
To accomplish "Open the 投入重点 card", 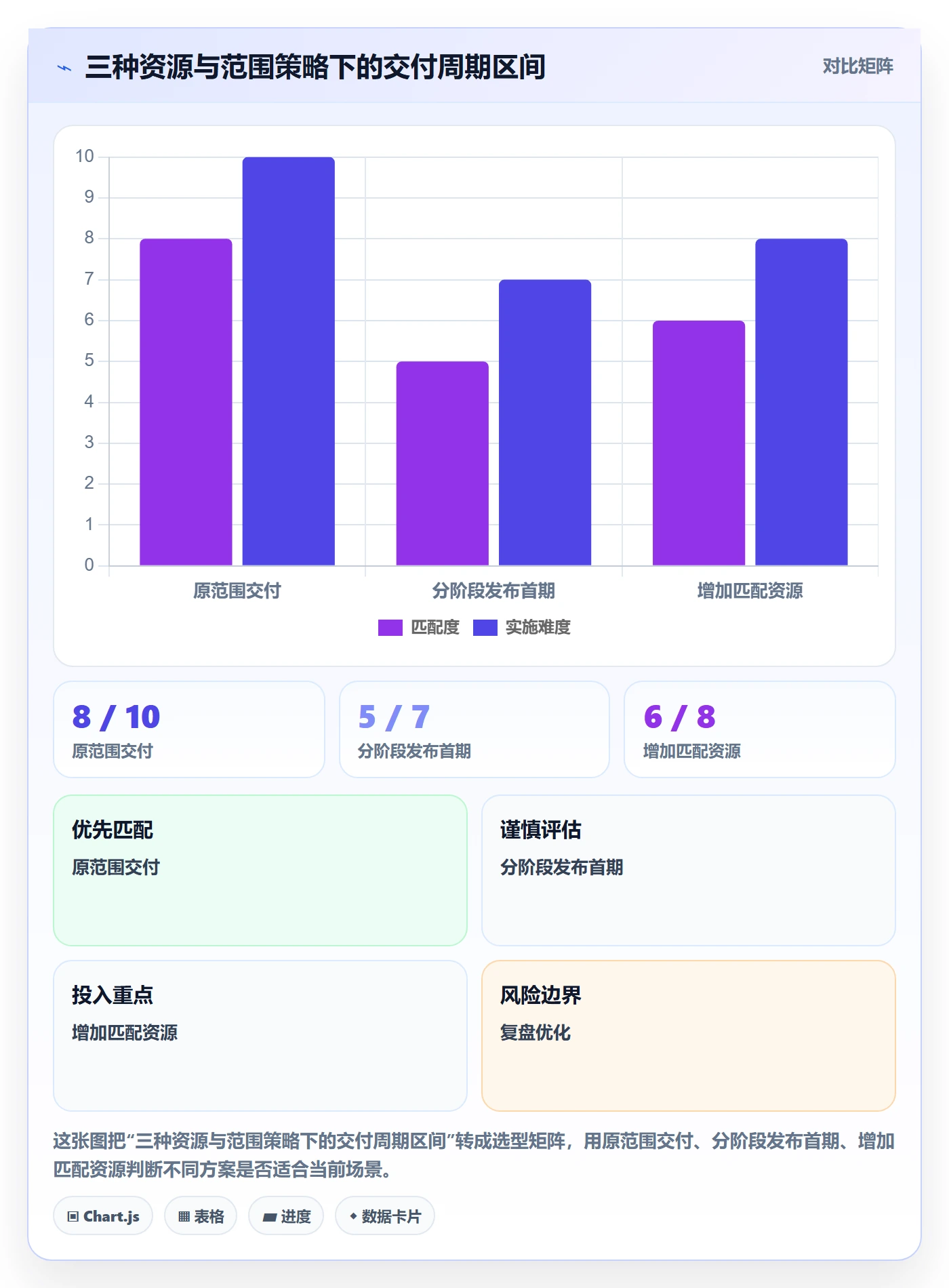I will coord(260,1036).
